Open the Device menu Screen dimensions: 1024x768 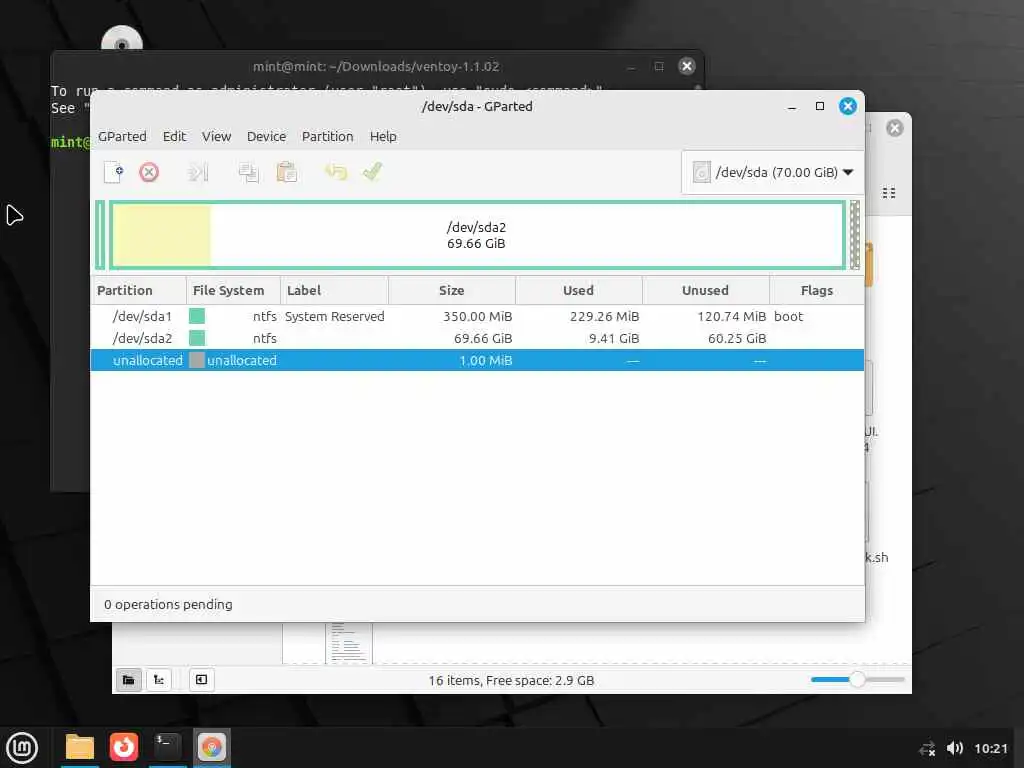(266, 136)
